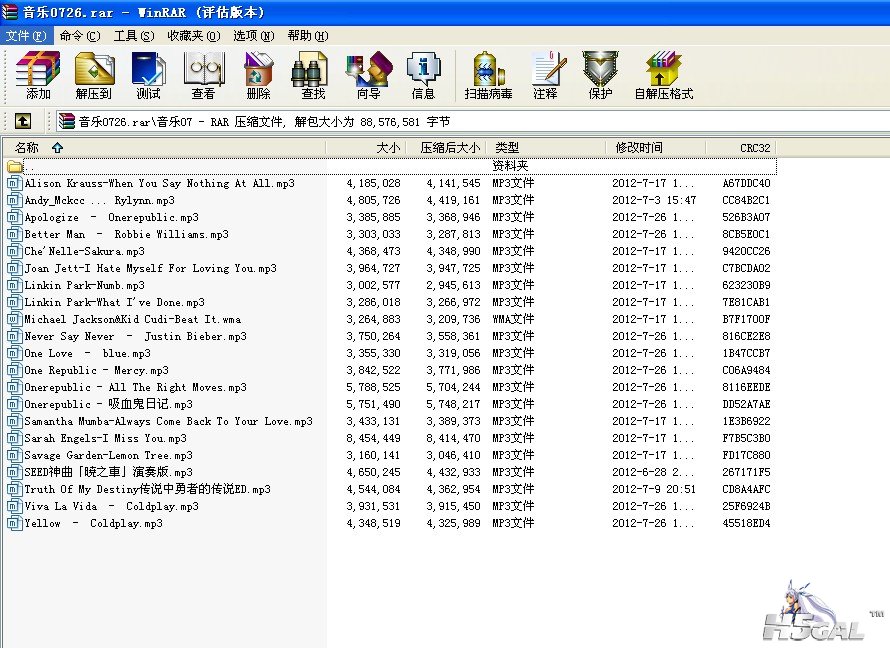This screenshot has width=890, height=648.
Task: Click the 解压到 (Extract To) icon
Action: pos(94,75)
